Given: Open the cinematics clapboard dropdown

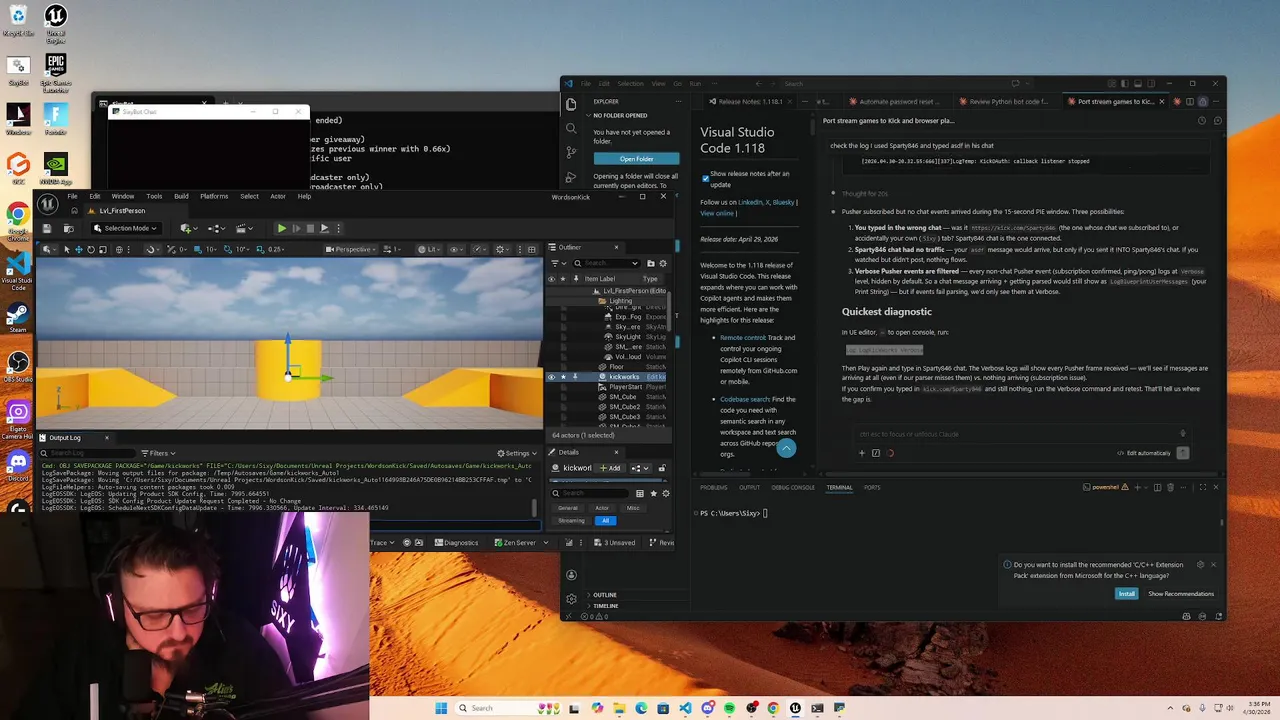Looking at the screenshot, I should tap(244, 228).
